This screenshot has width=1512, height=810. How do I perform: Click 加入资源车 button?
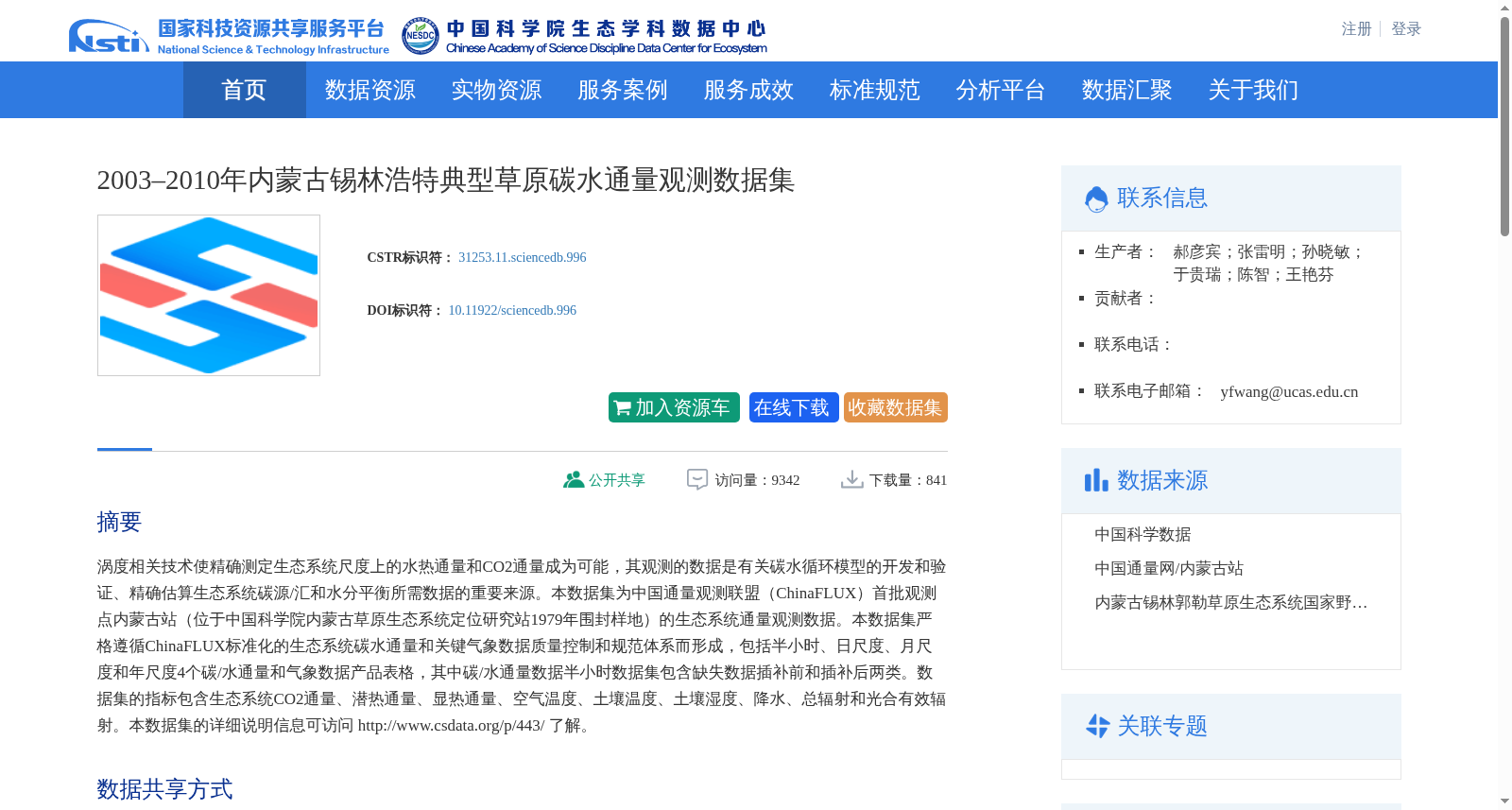coord(674,407)
